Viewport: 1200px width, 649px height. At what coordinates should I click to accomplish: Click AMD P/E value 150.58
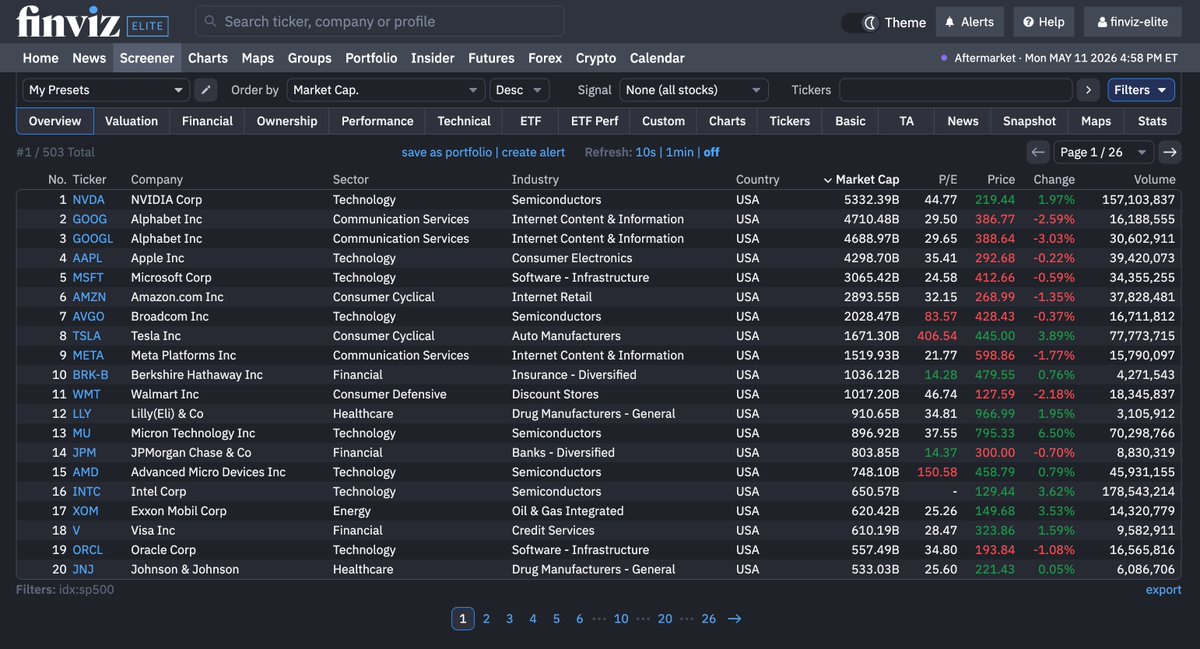pyautogui.click(x=938, y=472)
